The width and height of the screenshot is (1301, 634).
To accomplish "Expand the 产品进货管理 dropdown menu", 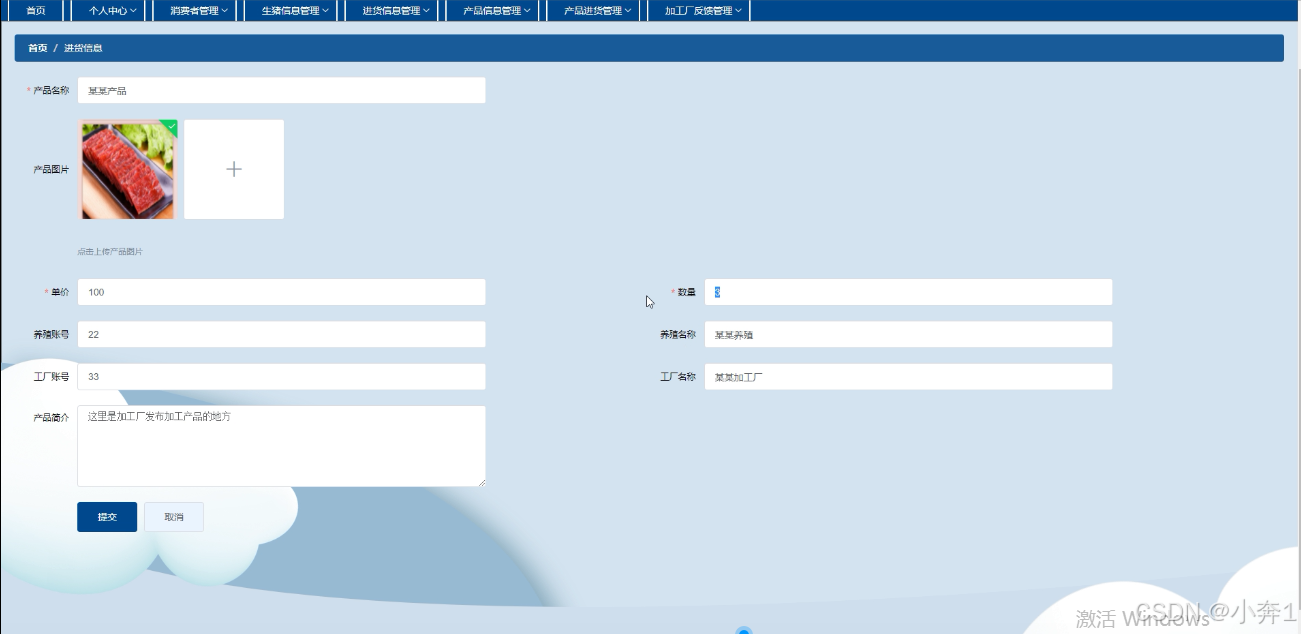I will coord(593,11).
